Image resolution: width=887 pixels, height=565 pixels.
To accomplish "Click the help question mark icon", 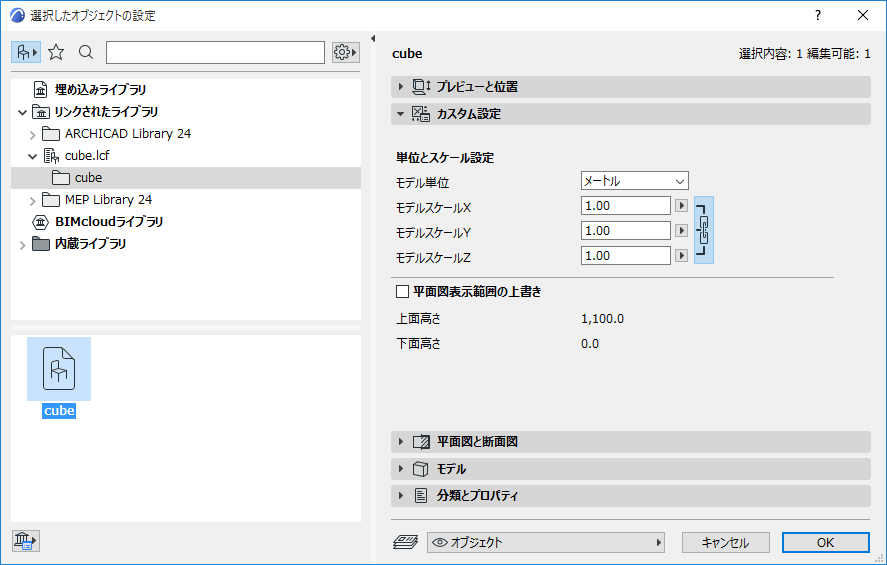I will coord(817,15).
